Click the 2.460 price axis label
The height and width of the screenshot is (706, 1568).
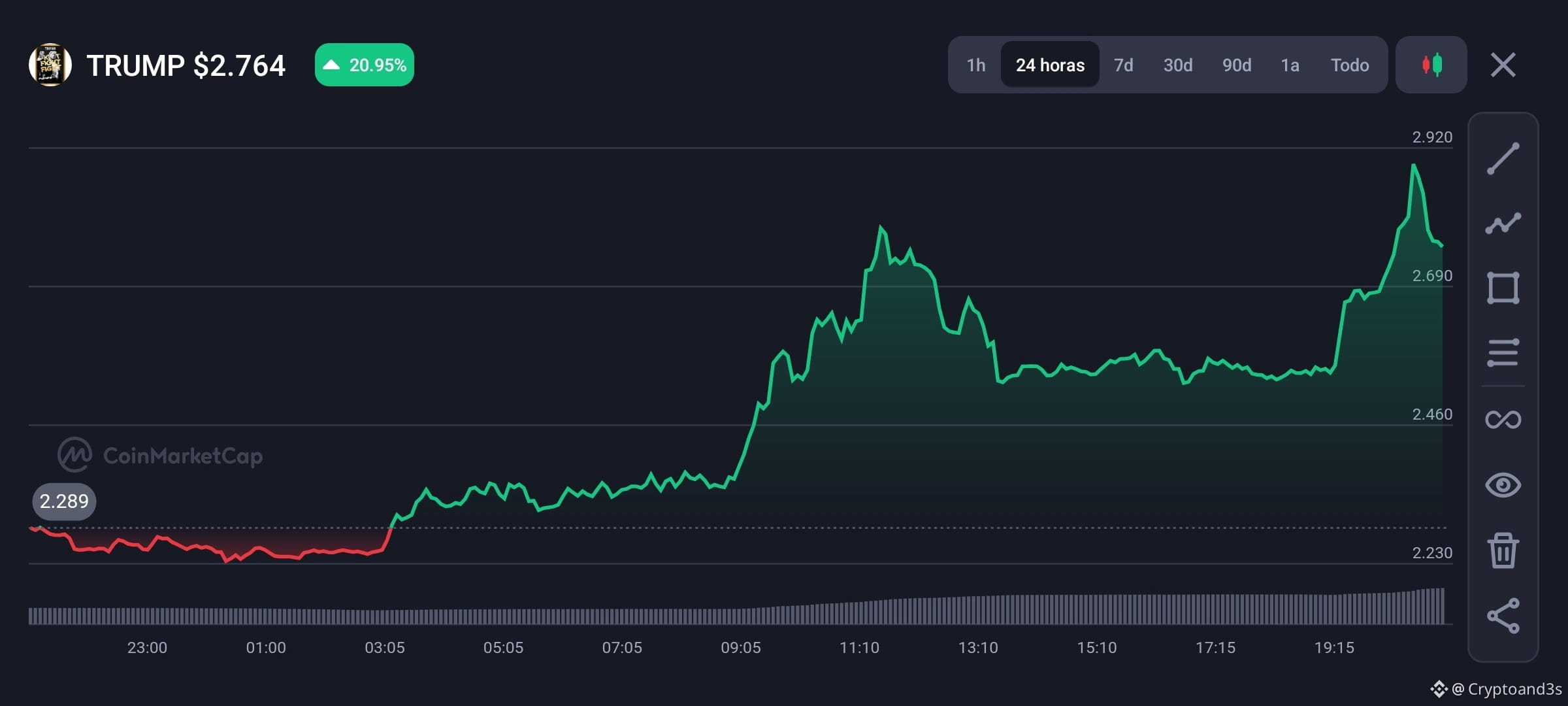1432,414
